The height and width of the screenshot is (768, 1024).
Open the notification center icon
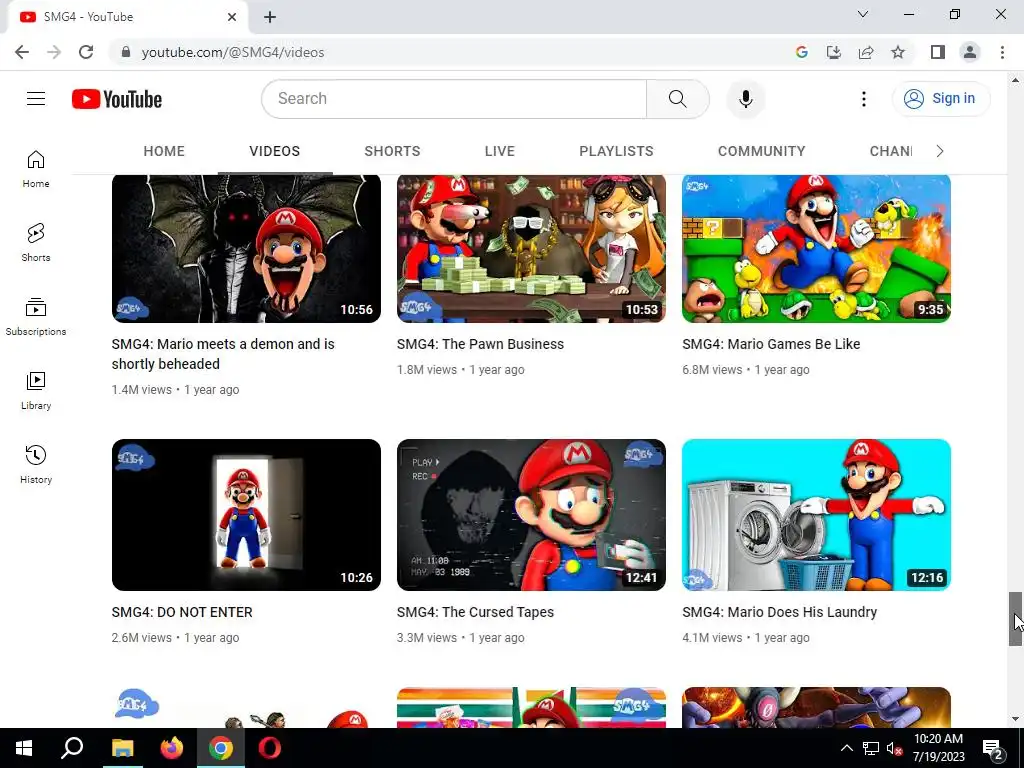tap(993, 748)
